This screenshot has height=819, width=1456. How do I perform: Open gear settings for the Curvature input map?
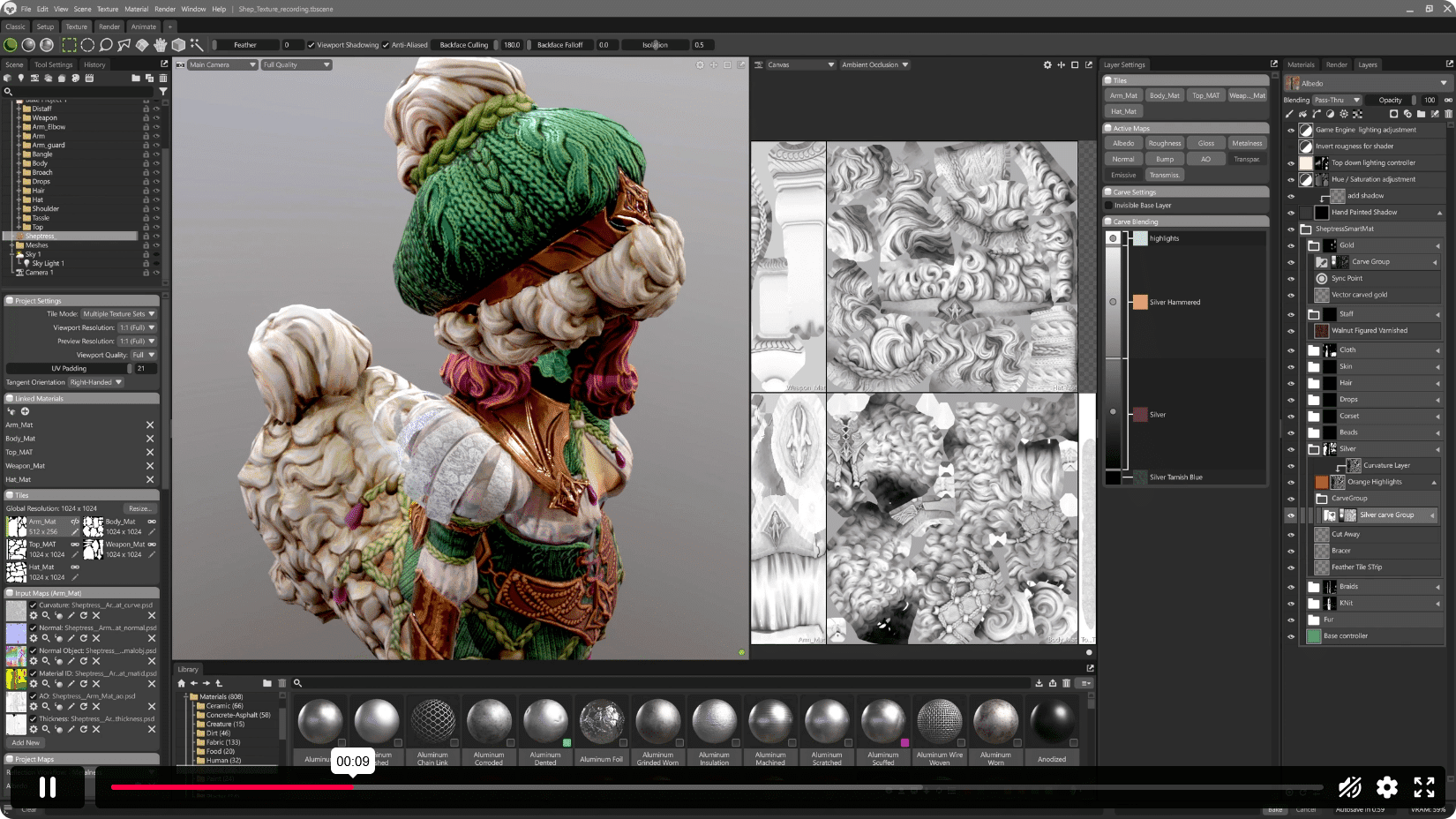pyautogui.click(x=34, y=615)
